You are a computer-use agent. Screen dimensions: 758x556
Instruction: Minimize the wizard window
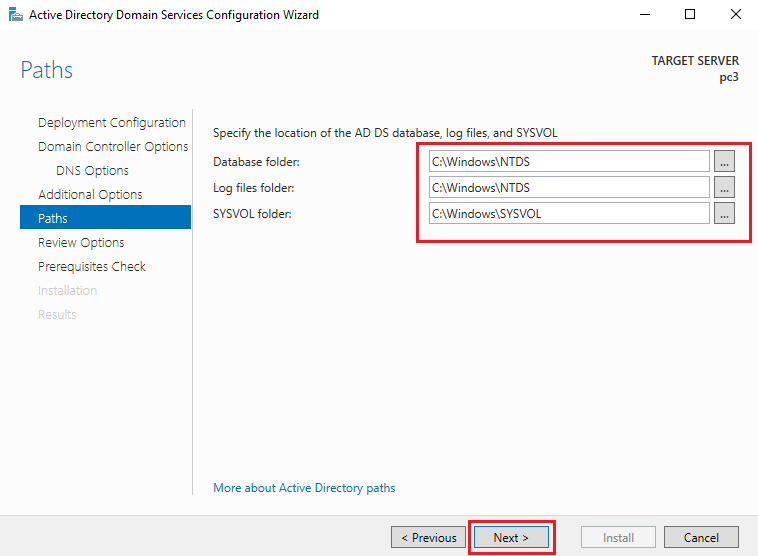644,15
